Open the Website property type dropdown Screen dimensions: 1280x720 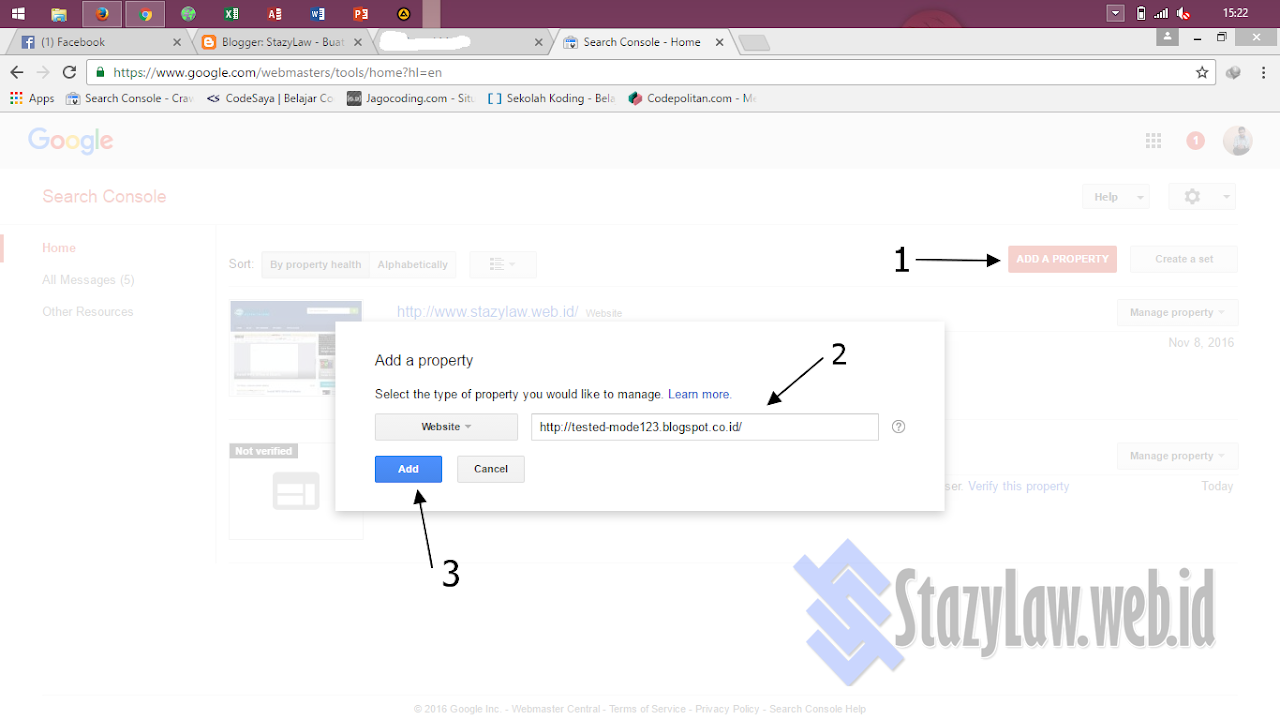click(x=446, y=427)
